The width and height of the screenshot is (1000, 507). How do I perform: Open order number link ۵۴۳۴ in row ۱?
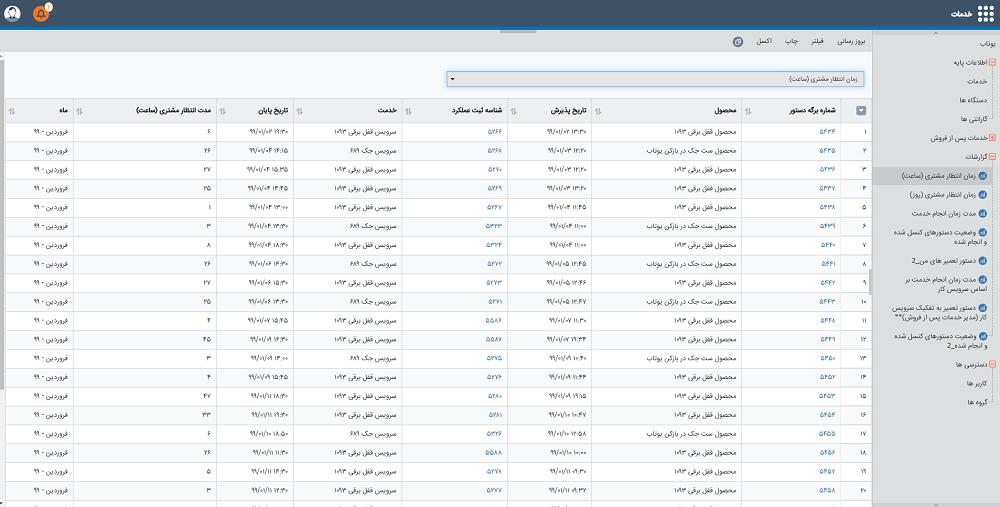[827, 132]
